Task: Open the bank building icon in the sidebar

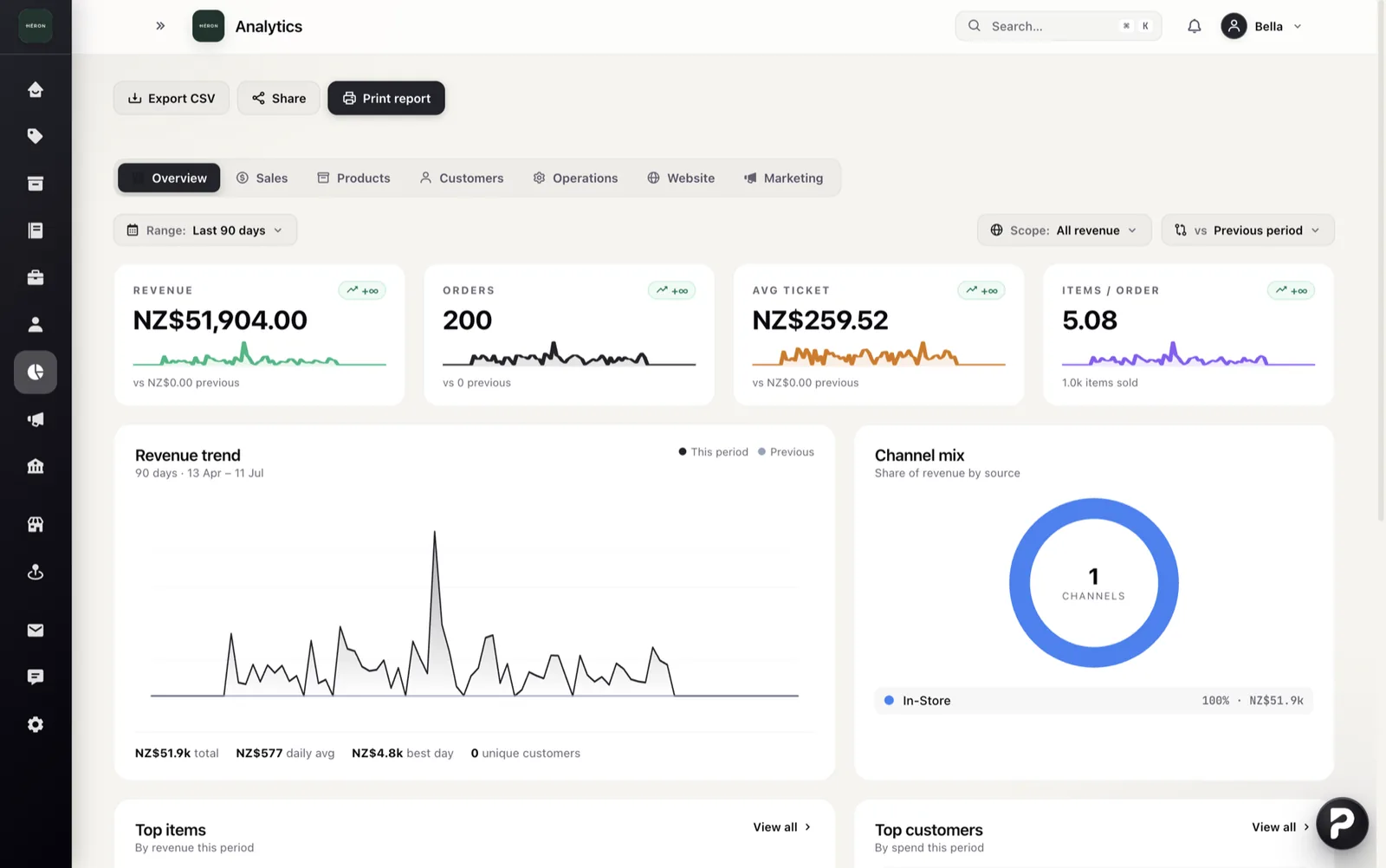Action: [x=36, y=466]
